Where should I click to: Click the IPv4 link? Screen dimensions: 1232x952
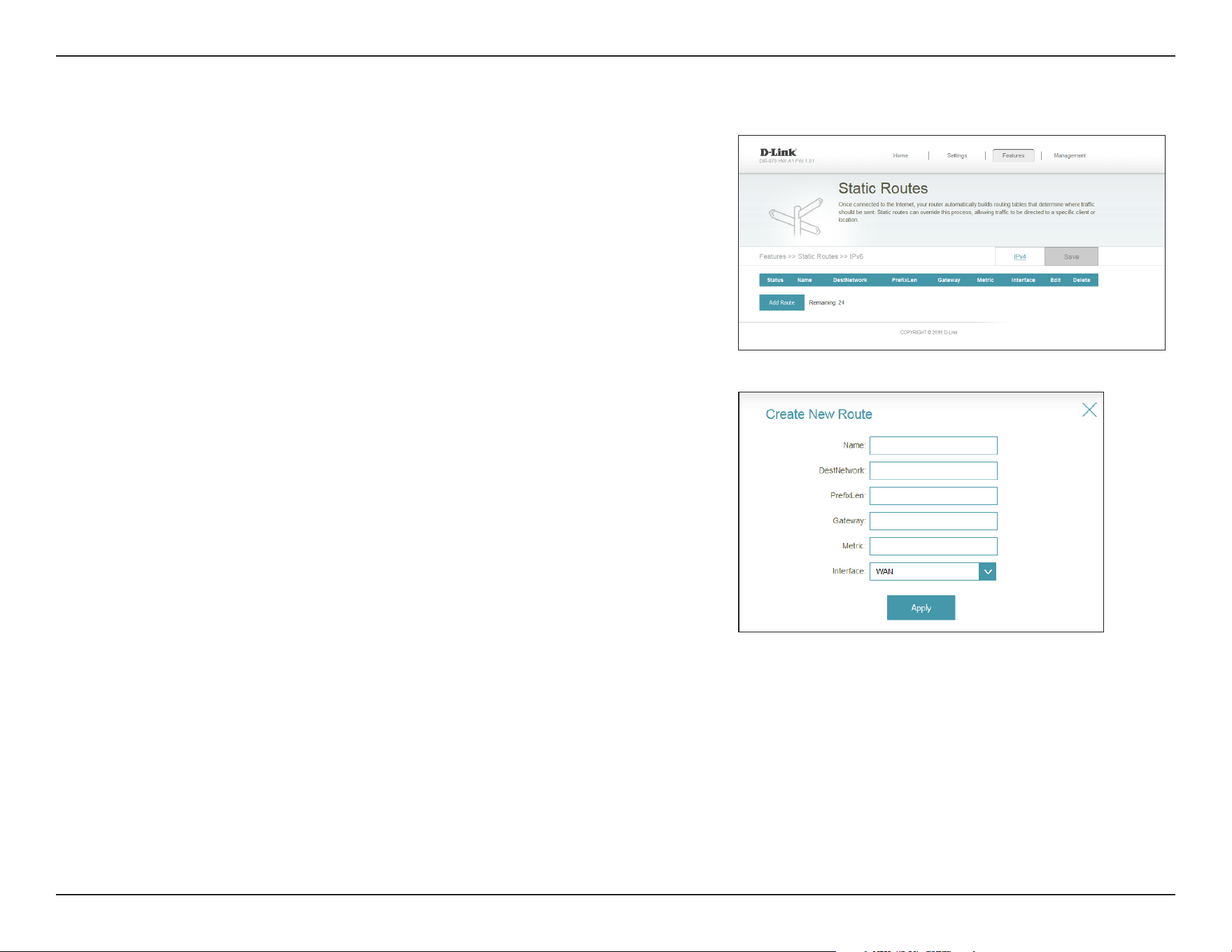tap(1020, 257)
